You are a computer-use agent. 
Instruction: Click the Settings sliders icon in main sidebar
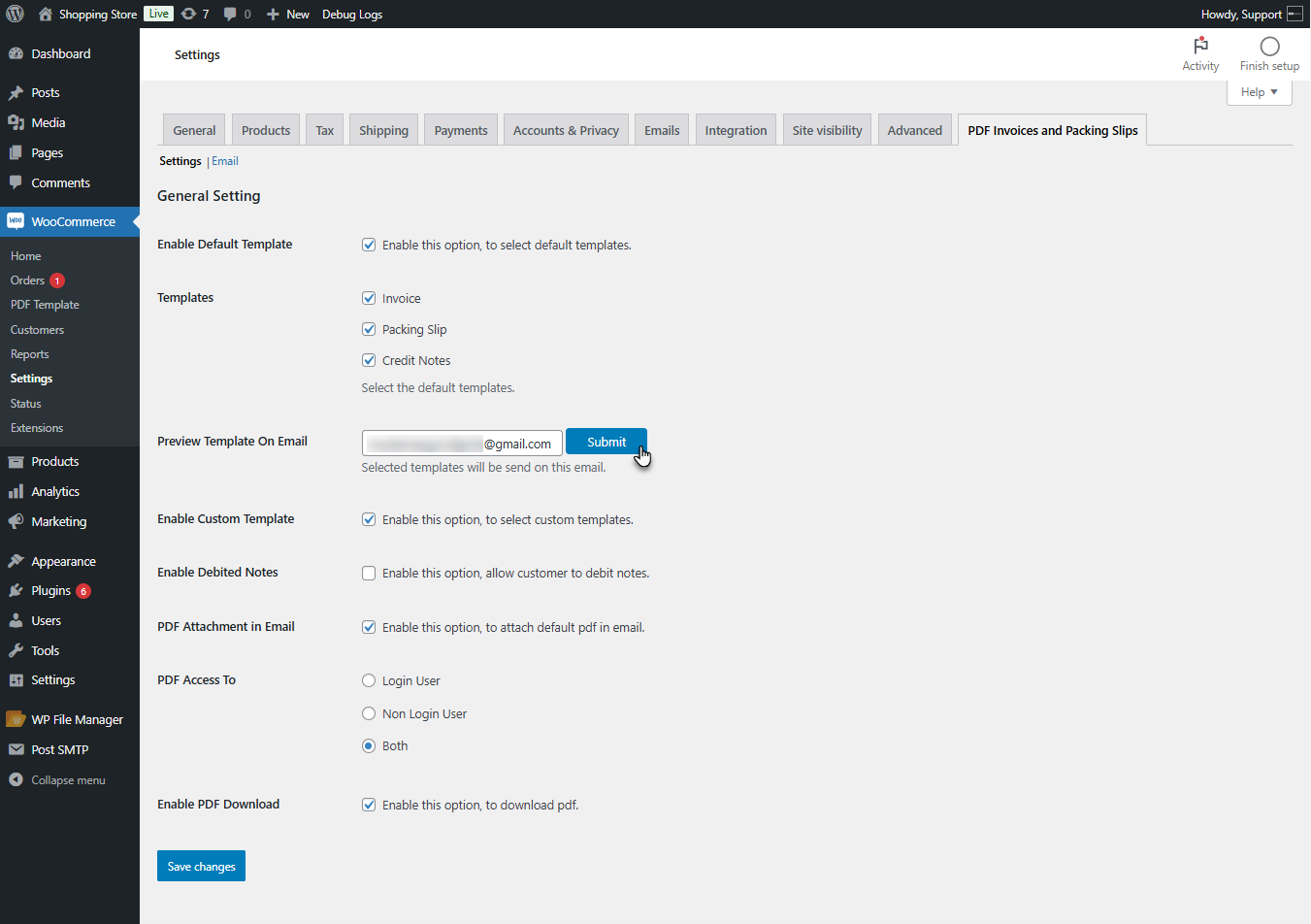tap(16, 680)
